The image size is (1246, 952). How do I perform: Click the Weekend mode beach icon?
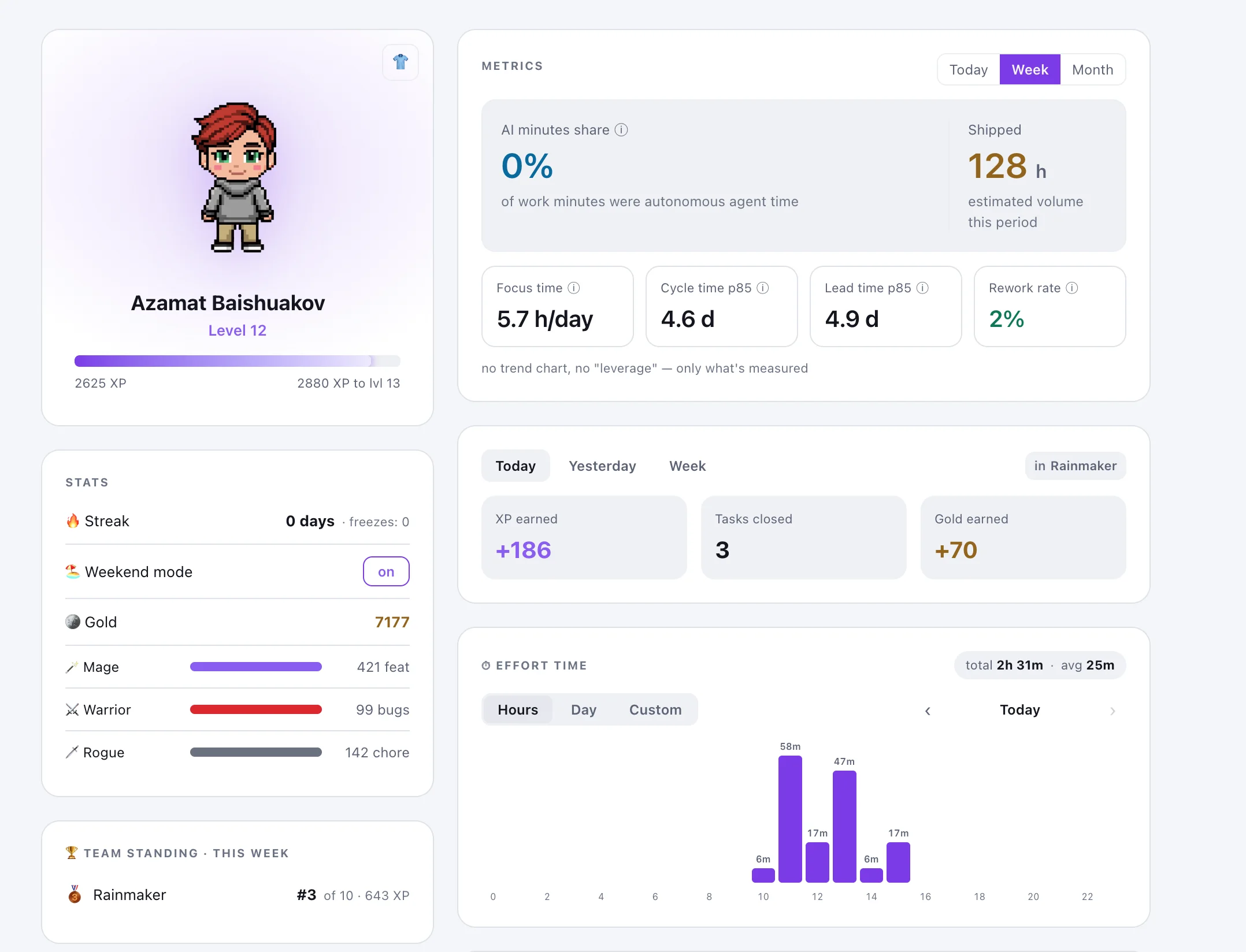(73, 572)
